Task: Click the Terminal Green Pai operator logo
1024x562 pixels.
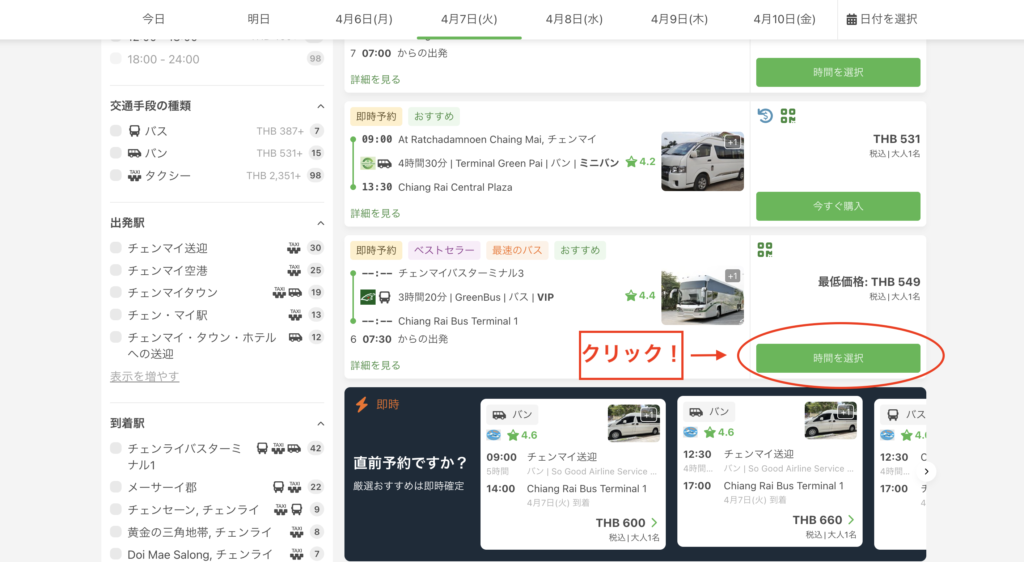Action: coord(368,163)
